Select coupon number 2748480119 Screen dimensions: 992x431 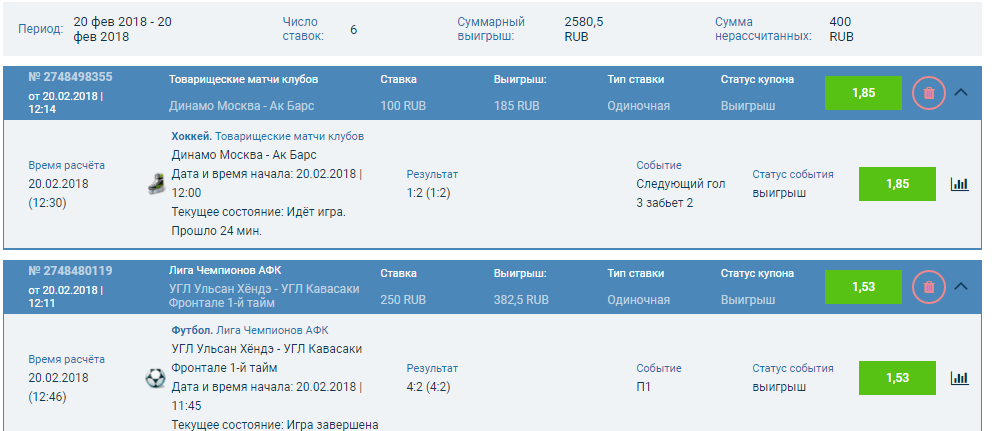[70, 271]
